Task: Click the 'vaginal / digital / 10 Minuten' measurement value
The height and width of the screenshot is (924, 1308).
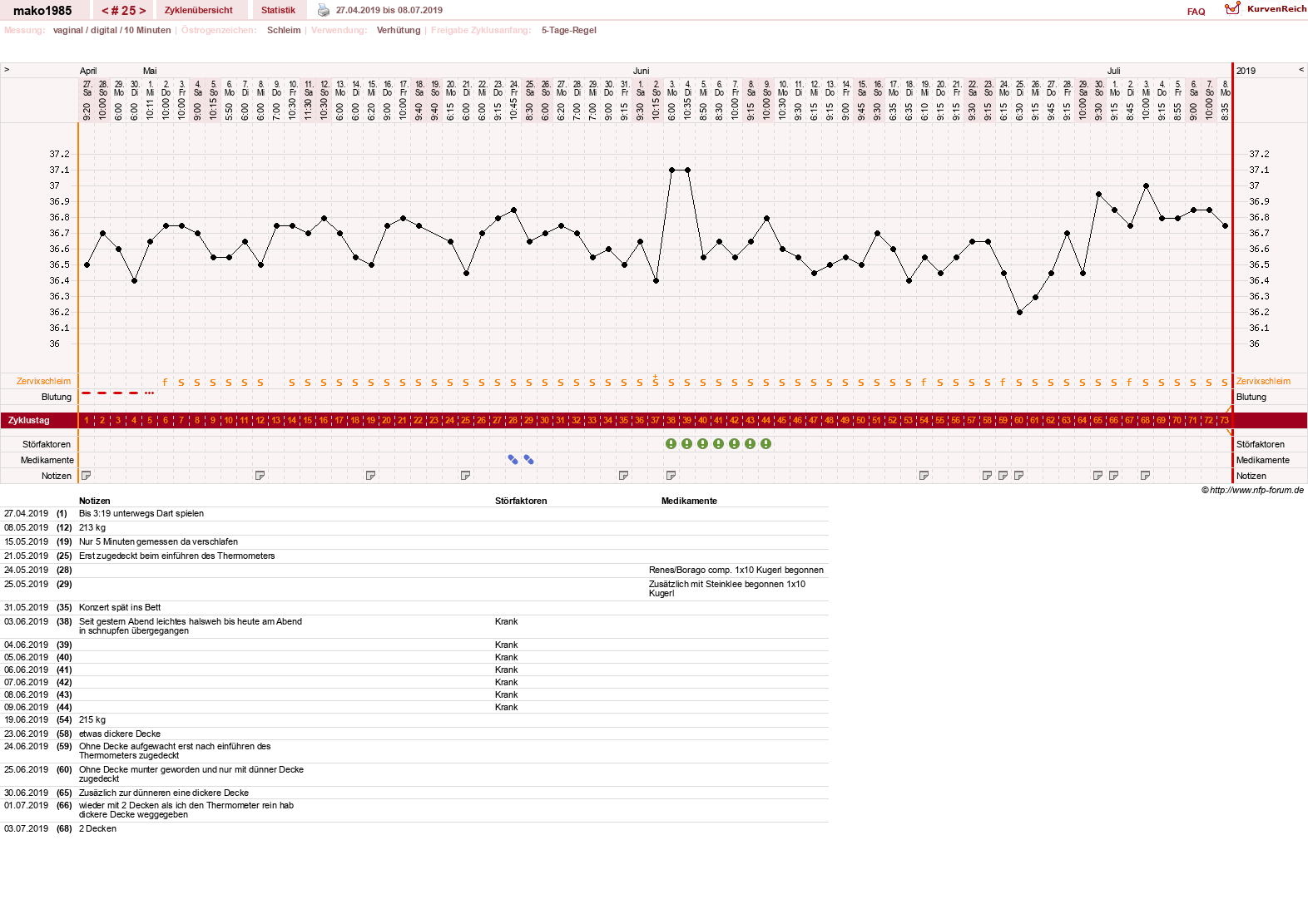Action: (x=112, y=30)
